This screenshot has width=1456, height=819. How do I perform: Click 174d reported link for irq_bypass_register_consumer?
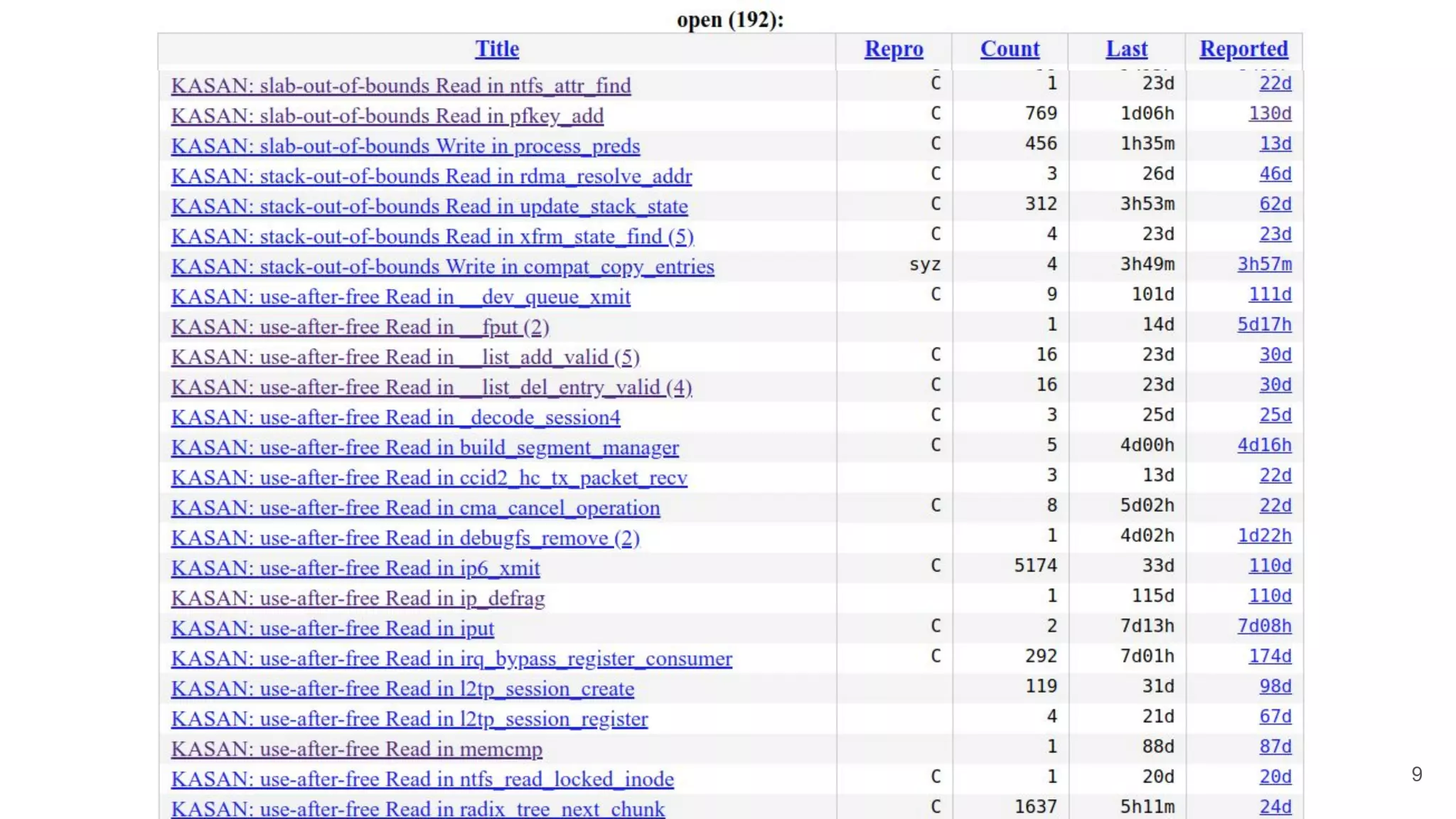(1270, 656)
